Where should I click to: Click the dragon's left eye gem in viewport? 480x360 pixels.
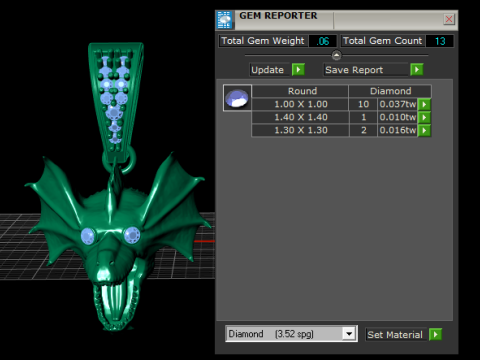[x=88, y=236]
